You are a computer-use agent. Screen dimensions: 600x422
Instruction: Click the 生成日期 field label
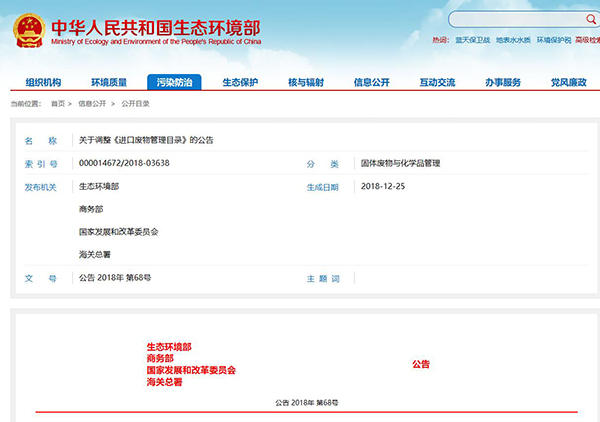[x=323, y=187]
